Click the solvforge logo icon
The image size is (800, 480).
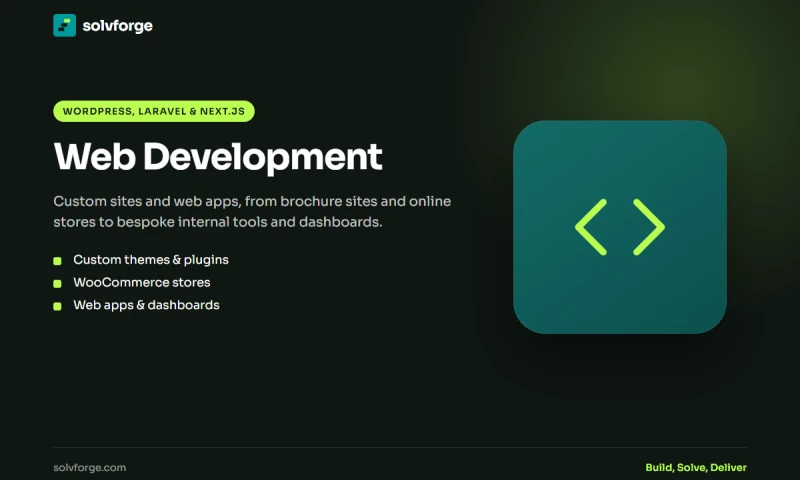point(64,26)
